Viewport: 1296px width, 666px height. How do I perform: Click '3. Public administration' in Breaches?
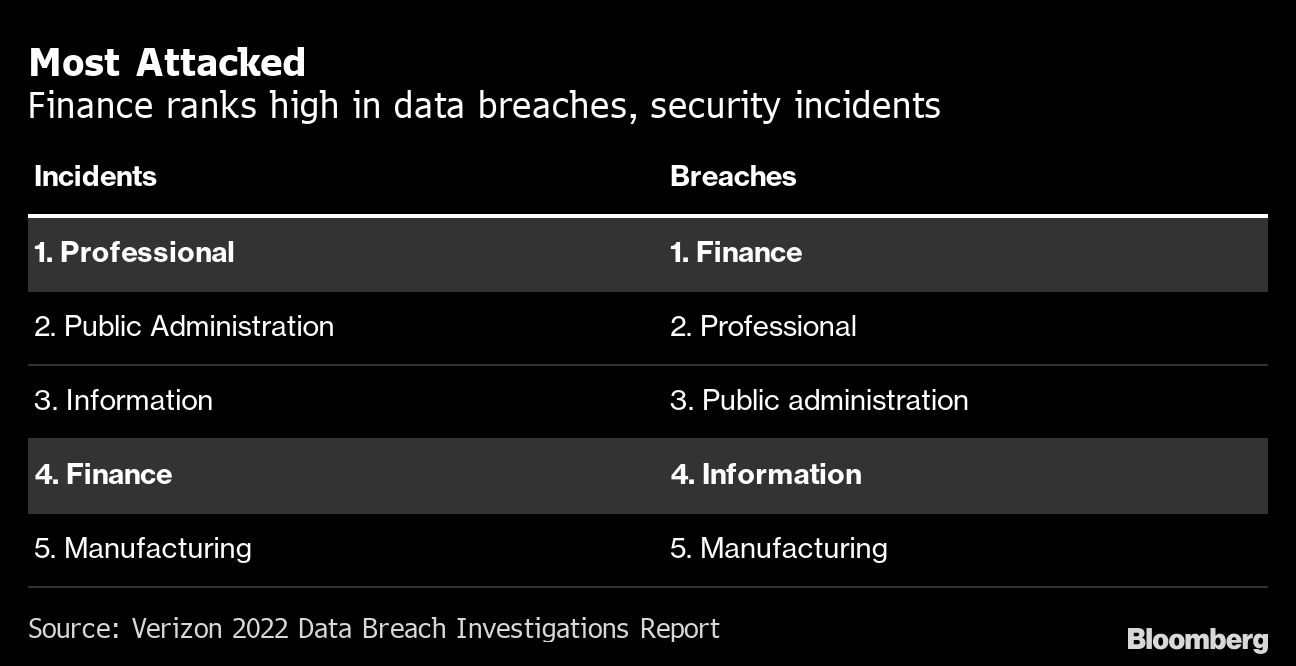click(819, 400)
